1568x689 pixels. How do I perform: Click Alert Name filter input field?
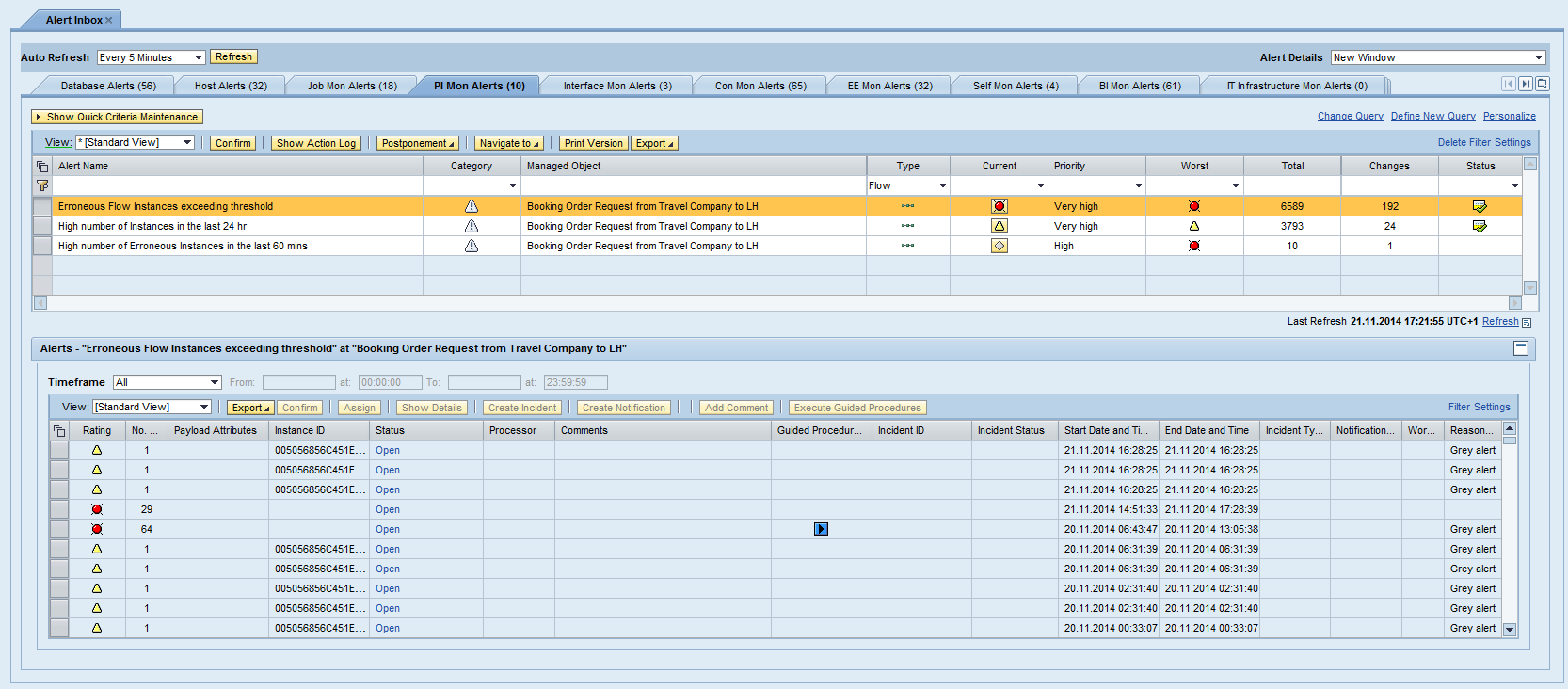(237, 185)
